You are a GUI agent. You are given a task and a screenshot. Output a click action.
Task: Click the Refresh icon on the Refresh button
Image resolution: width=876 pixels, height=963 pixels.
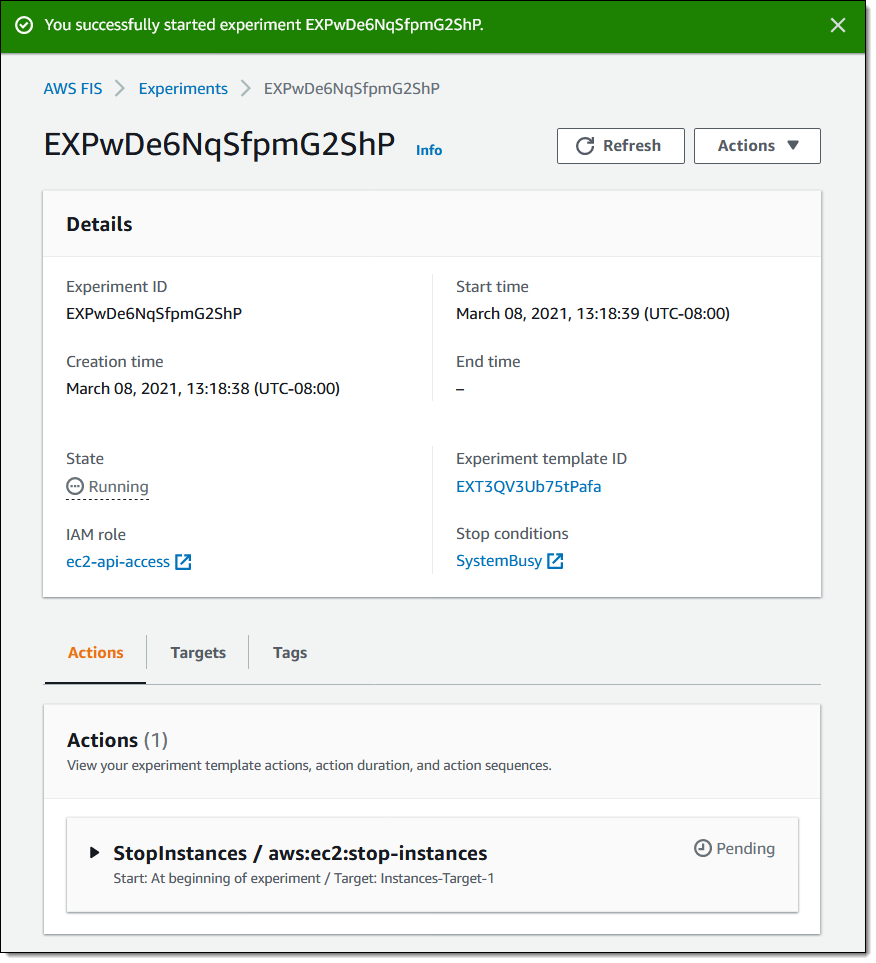click(584, 145)
